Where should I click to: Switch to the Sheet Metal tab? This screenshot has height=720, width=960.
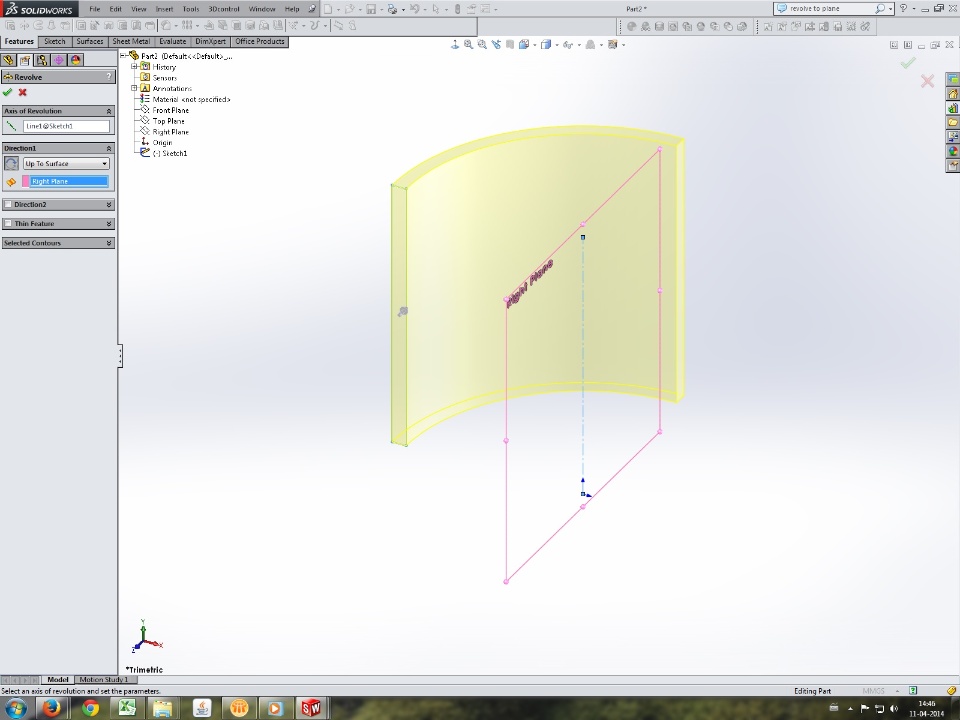131,42
